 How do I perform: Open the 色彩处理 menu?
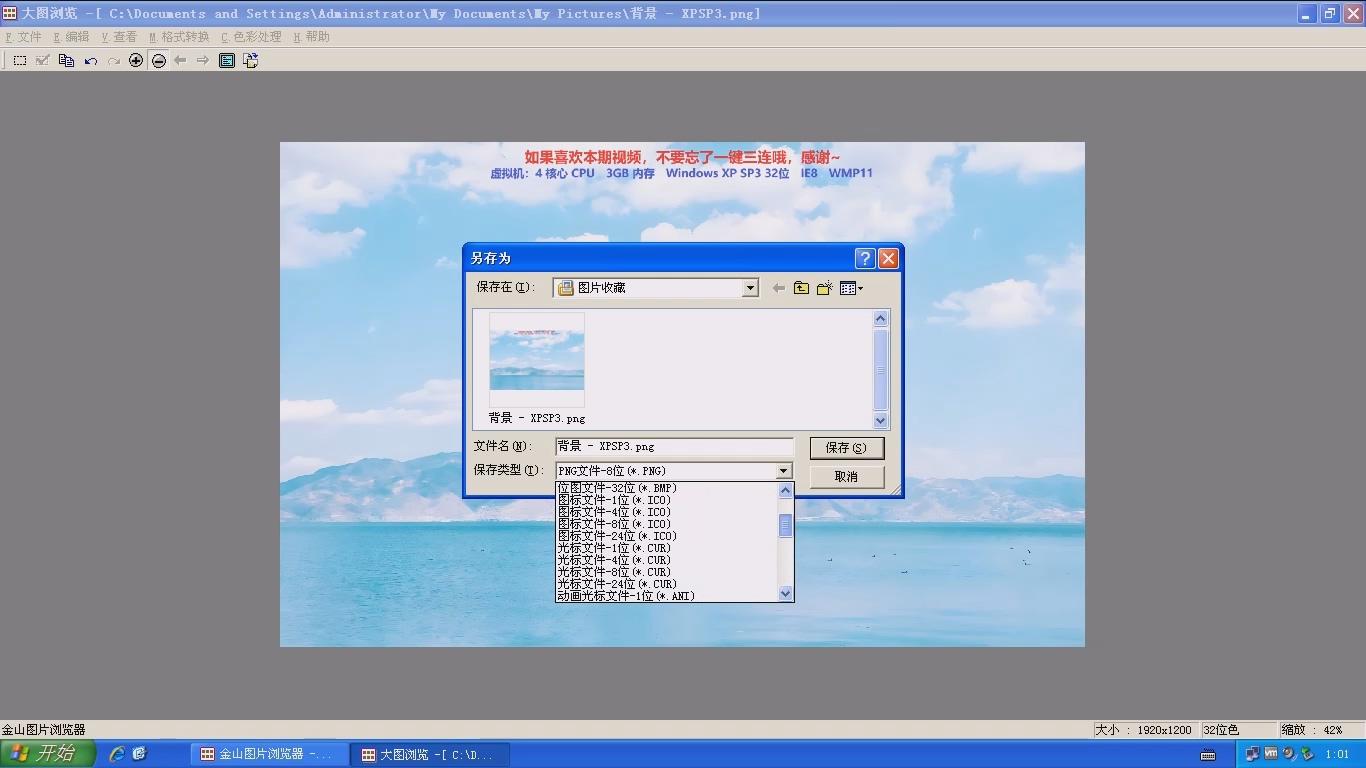click(x=251, y=37)
